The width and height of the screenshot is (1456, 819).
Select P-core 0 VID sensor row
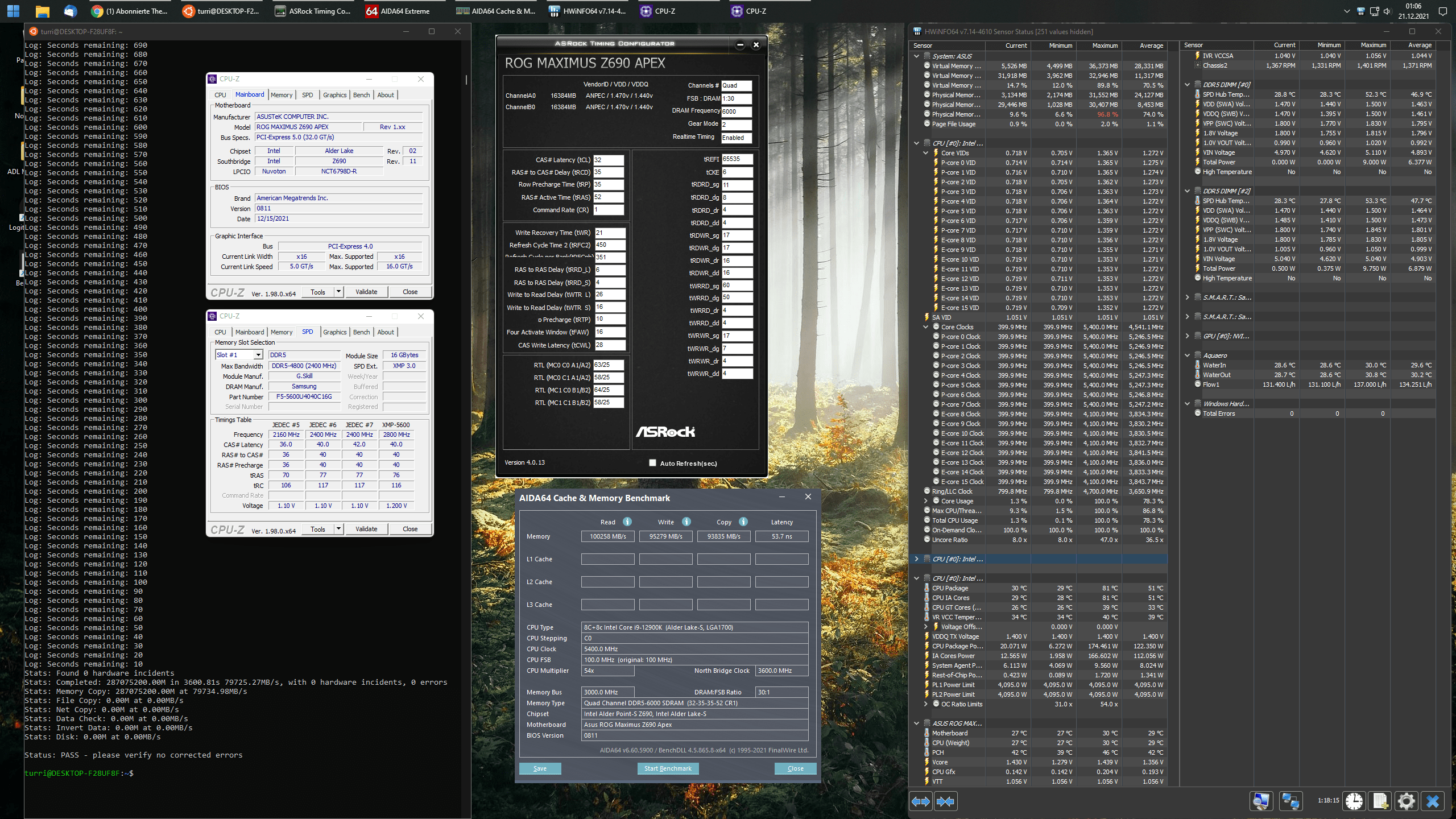1039,163
